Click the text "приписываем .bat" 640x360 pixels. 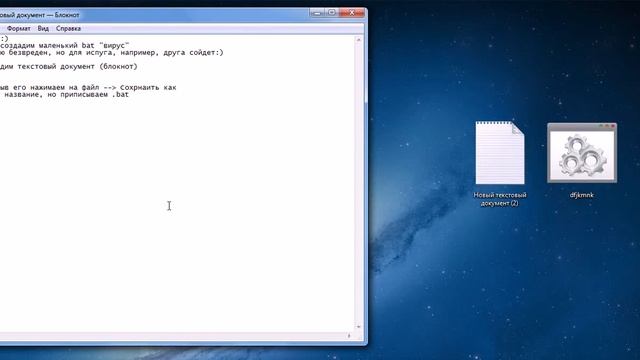[x=95, y=94]
